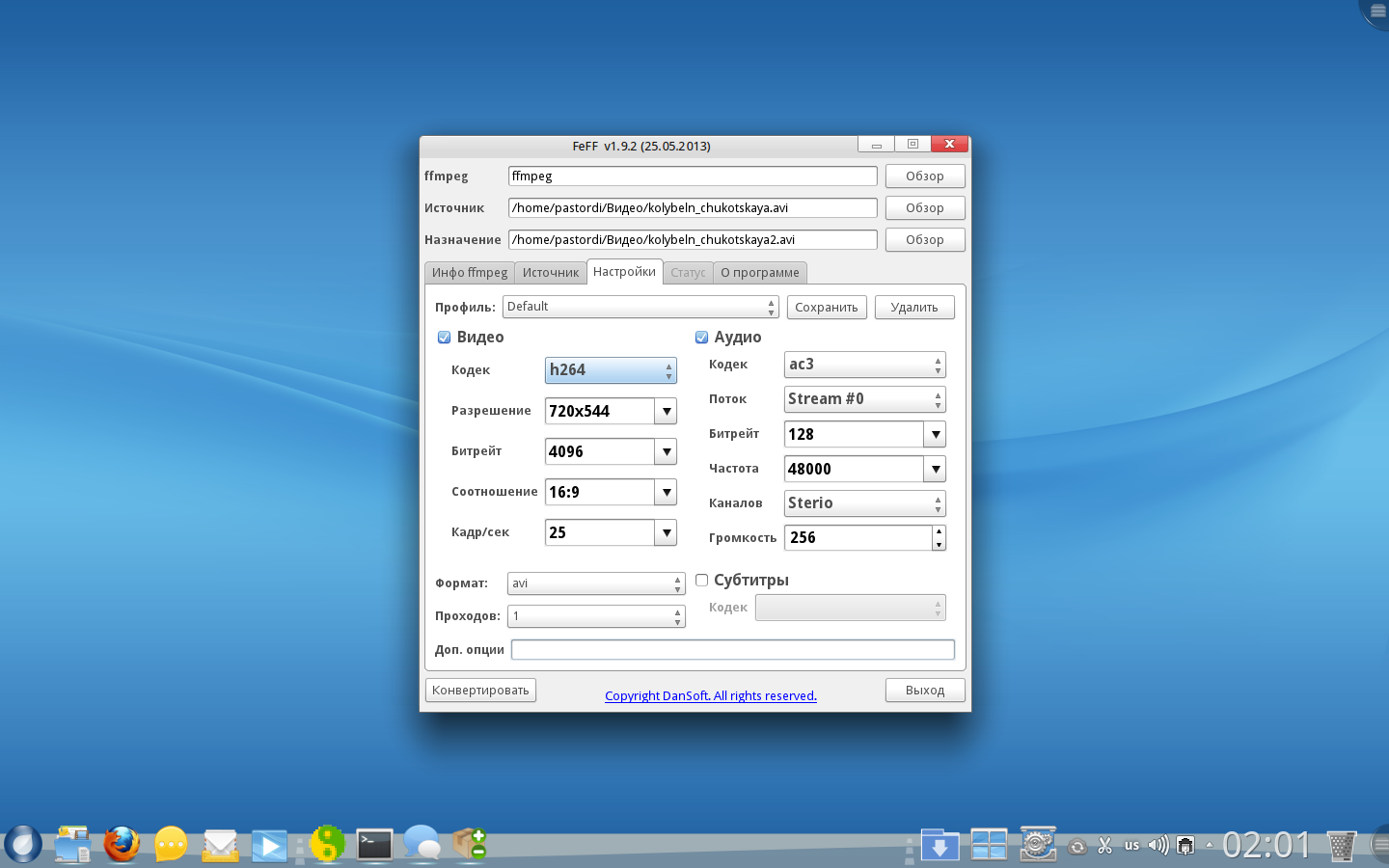The image size is (1389, 868).
Task: Open the Профиль Default dropdown
Action: tap(640, 307)
